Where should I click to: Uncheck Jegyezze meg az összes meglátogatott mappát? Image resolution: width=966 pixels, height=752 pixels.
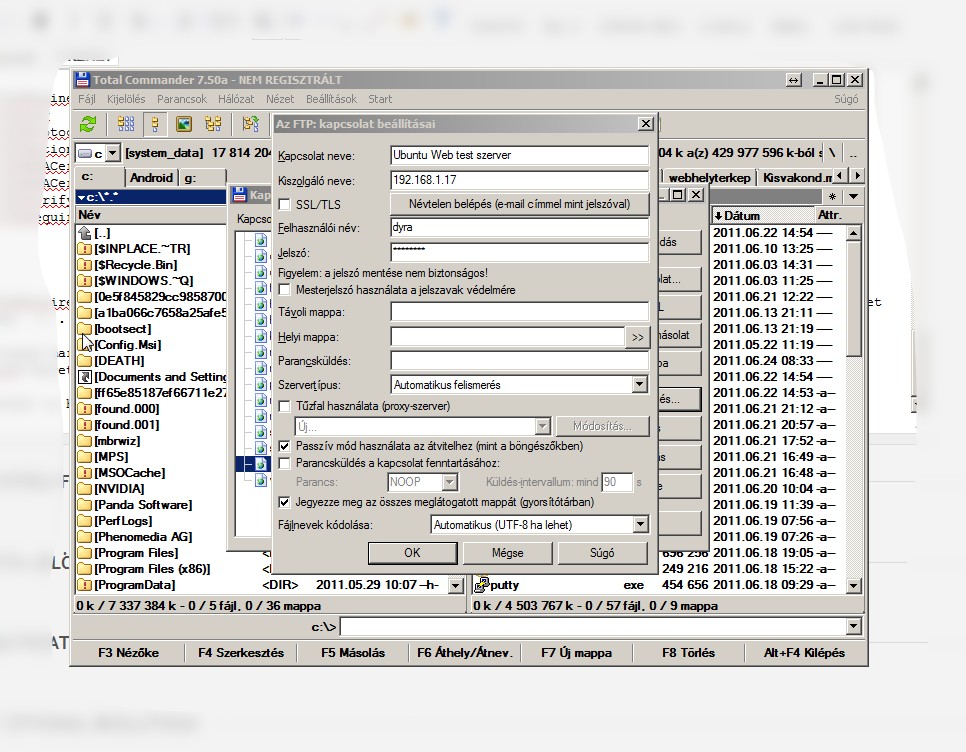pos(285,502)
